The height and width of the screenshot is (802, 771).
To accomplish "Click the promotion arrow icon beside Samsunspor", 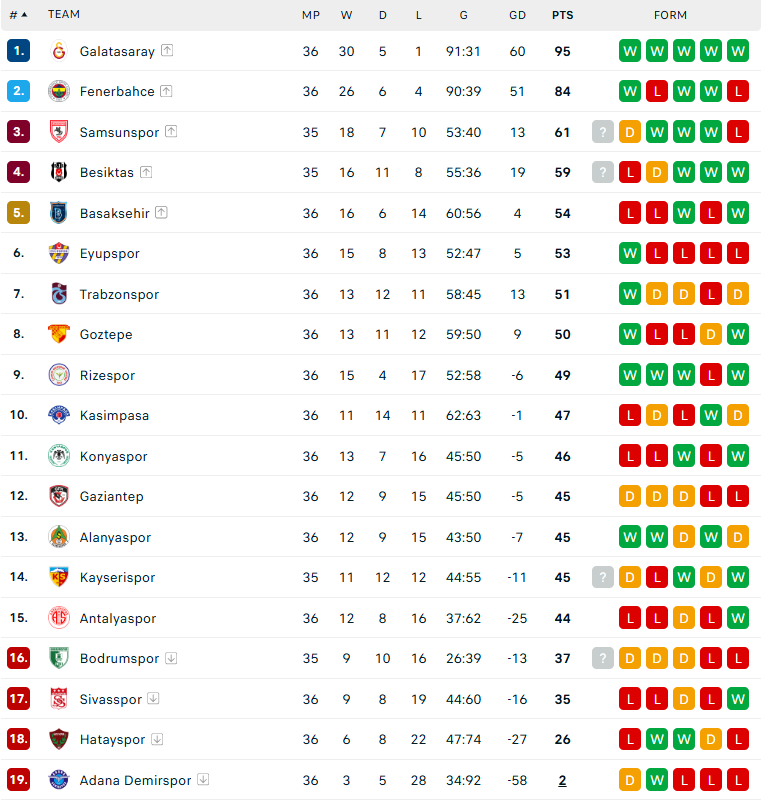I will tap(171, 131).
